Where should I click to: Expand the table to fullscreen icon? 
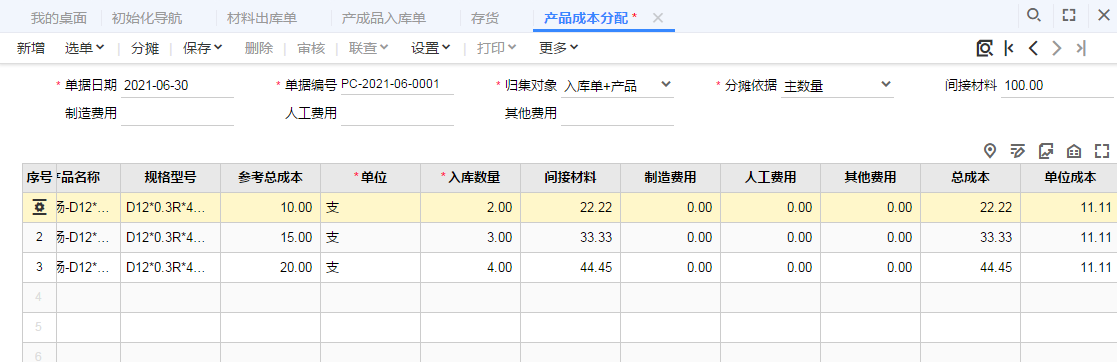point(1102,150)
